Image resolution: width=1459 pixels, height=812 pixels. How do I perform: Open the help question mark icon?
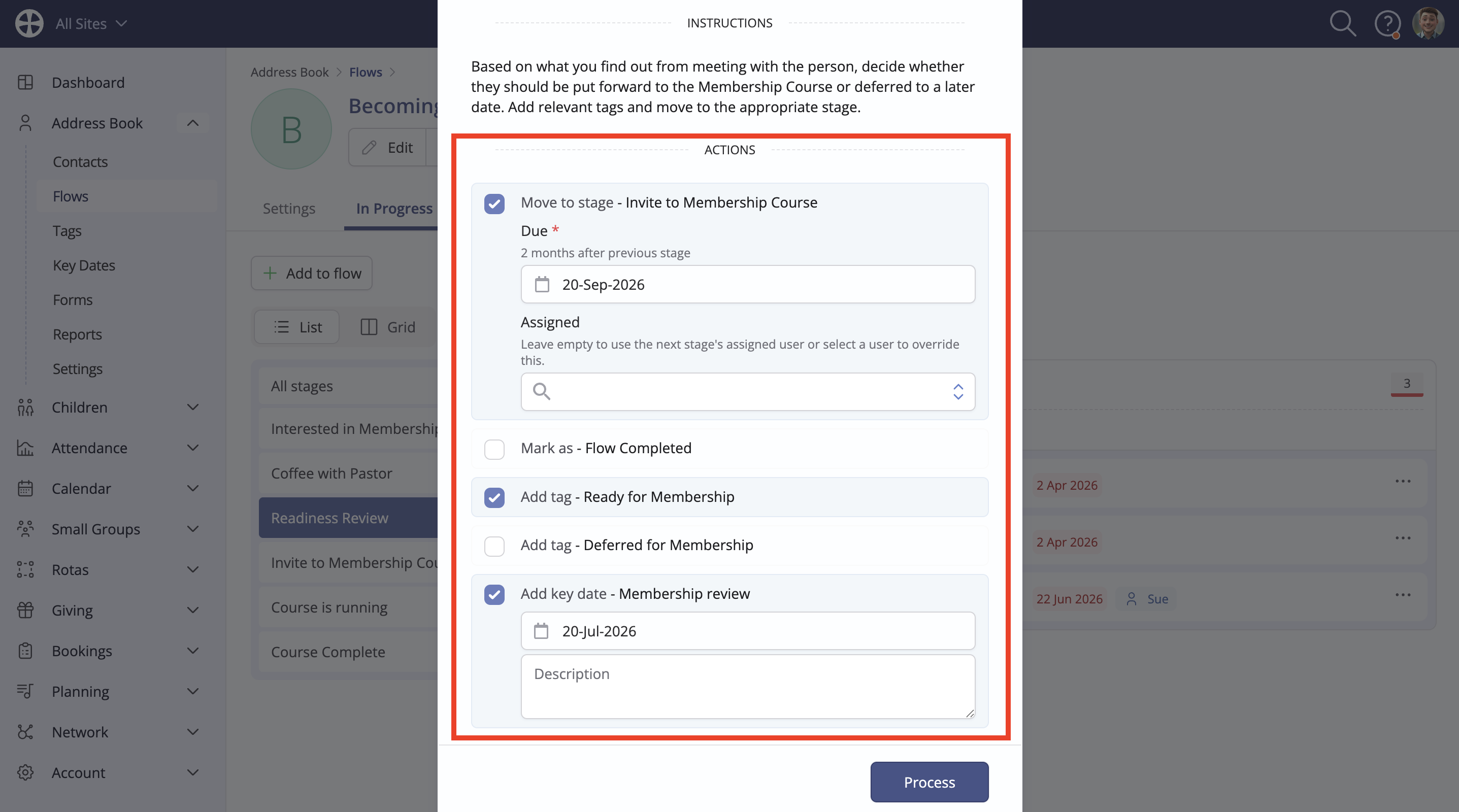coord(1387,24)
